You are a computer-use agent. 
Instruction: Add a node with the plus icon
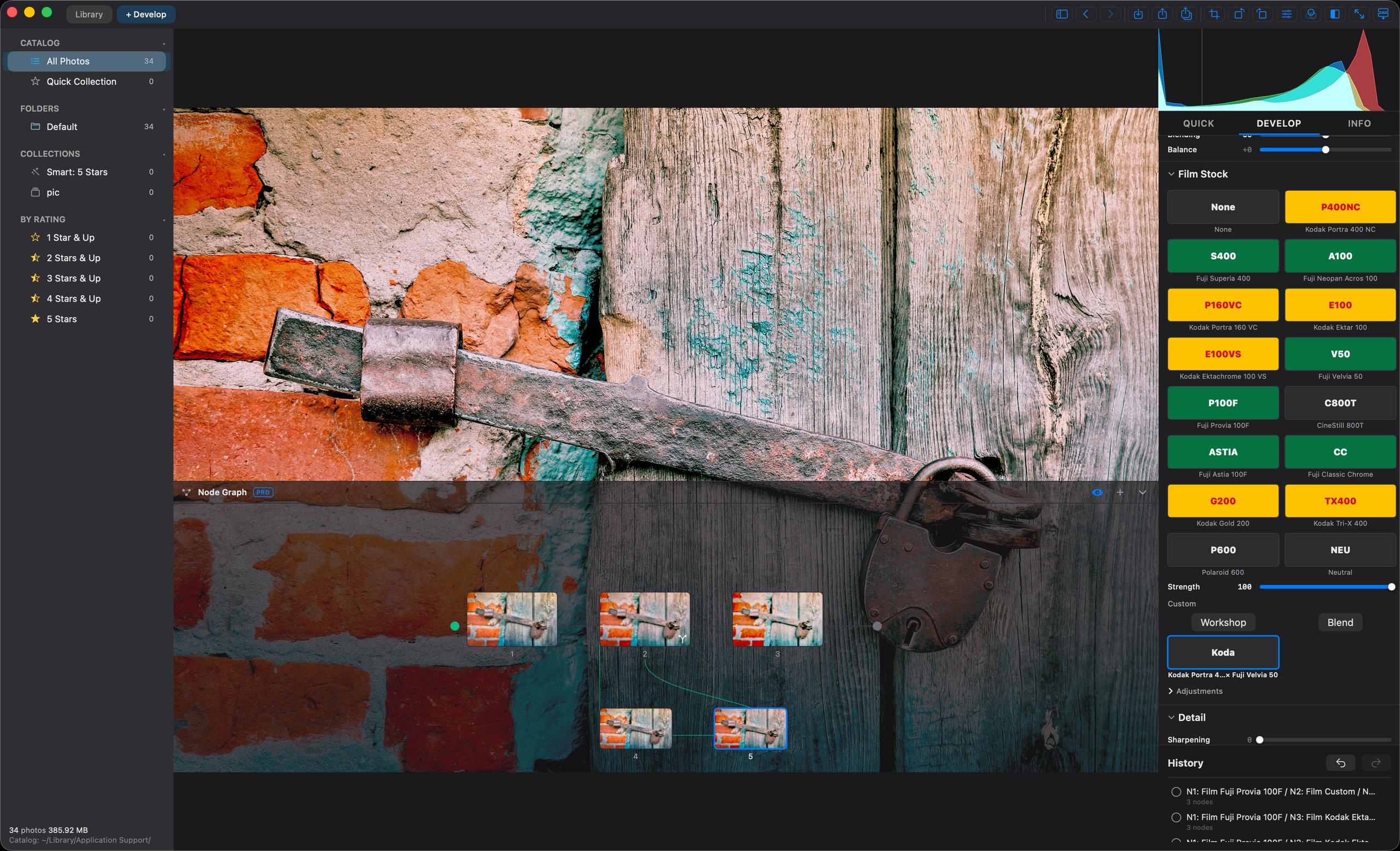[x=1120, y=492]
